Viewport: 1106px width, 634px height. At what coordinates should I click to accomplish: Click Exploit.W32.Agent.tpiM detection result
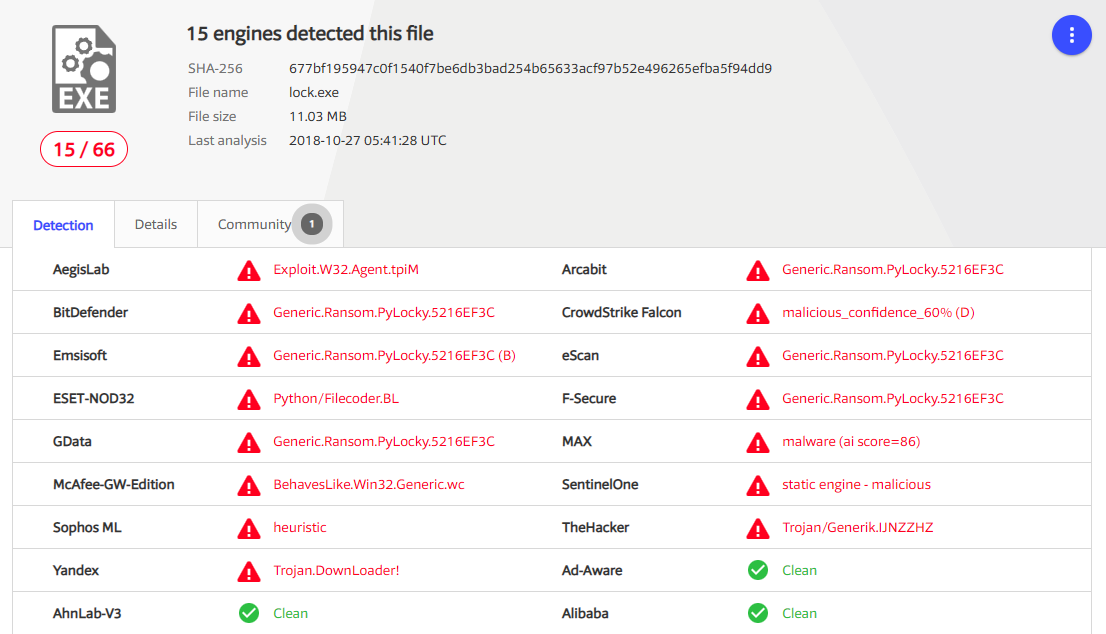[x=346, y=269]
